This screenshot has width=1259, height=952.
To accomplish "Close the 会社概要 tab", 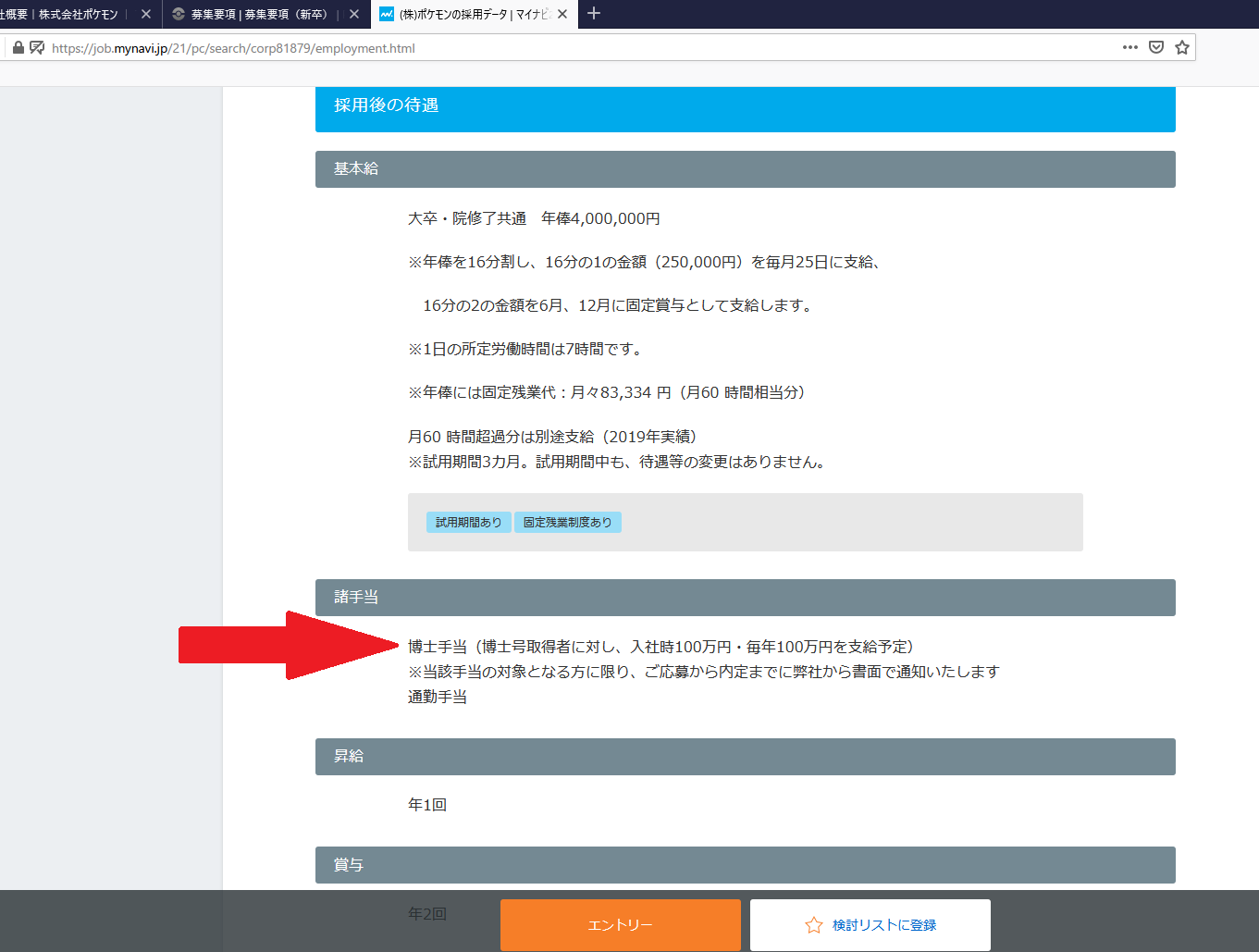I will (x=145, y=14).
